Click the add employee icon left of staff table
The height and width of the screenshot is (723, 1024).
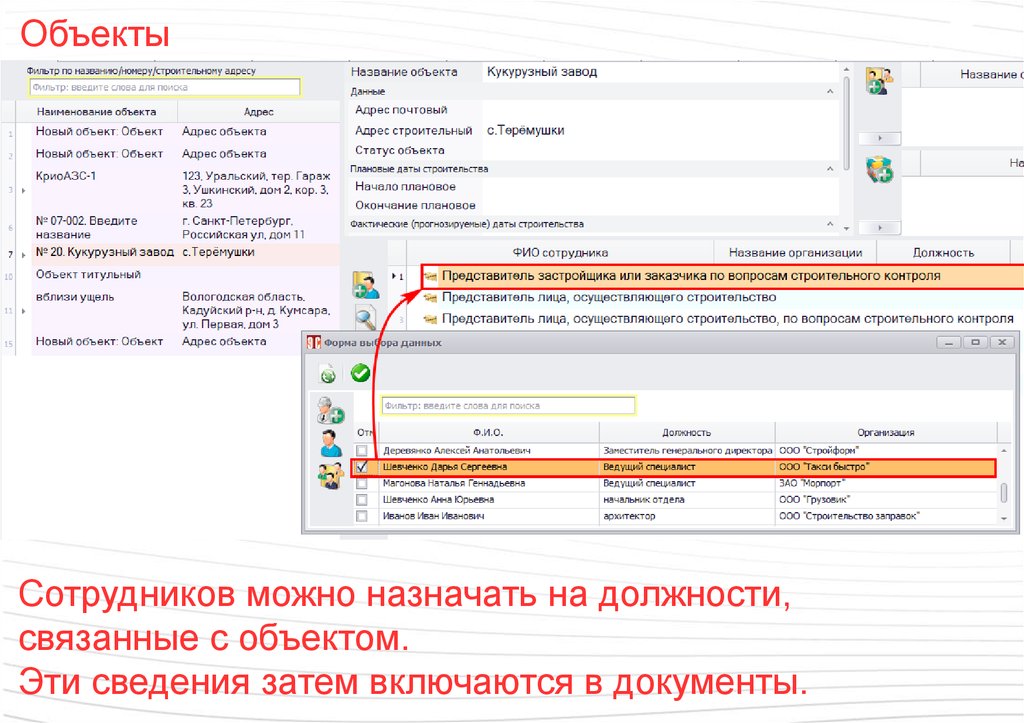(x=365, y=286)
